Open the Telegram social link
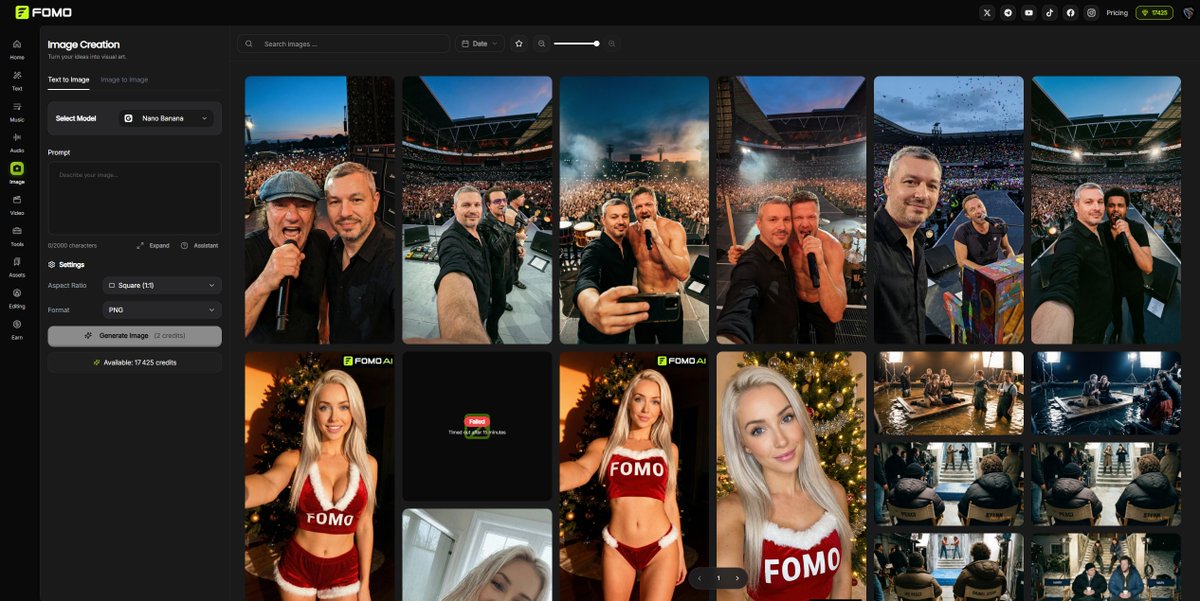Image resolution: width=1200 pixels, height=601 pixels. coord(1008,13)
